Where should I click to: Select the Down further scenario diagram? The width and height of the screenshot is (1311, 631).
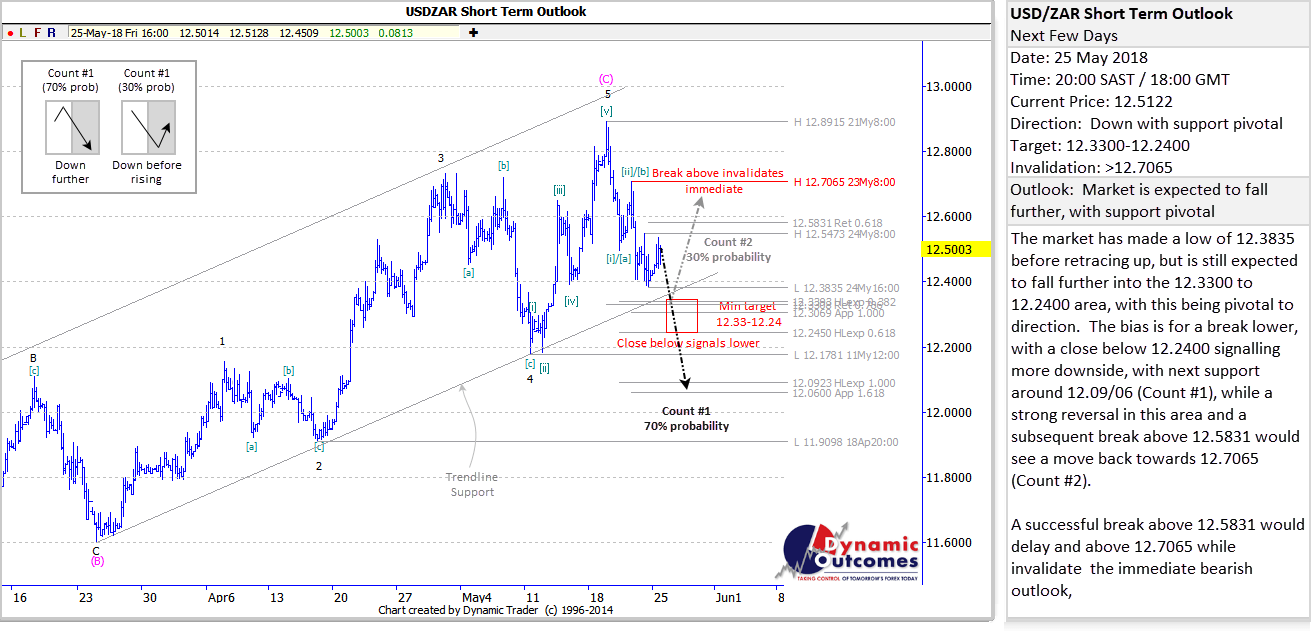[71, 125]
